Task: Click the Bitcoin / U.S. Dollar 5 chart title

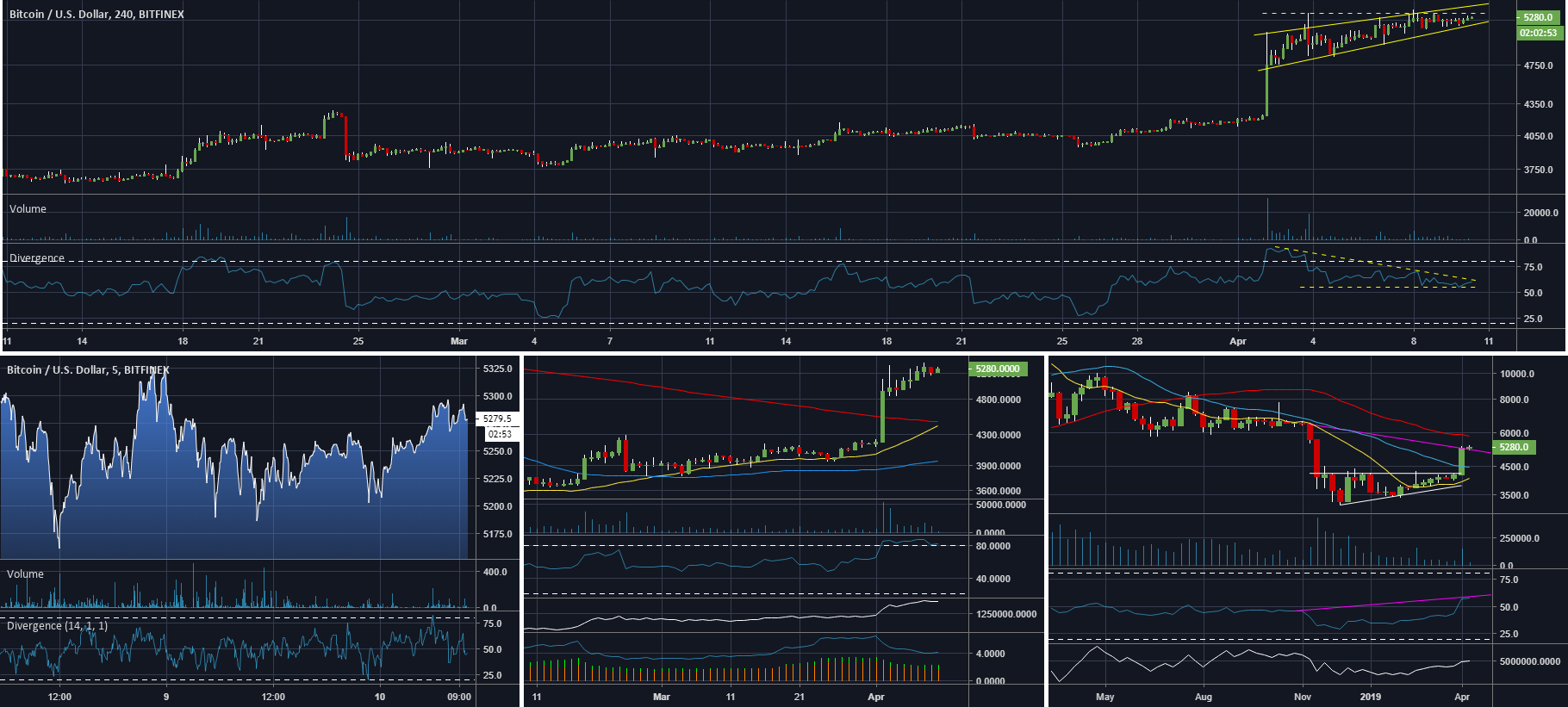Action: tap(88, 369)
